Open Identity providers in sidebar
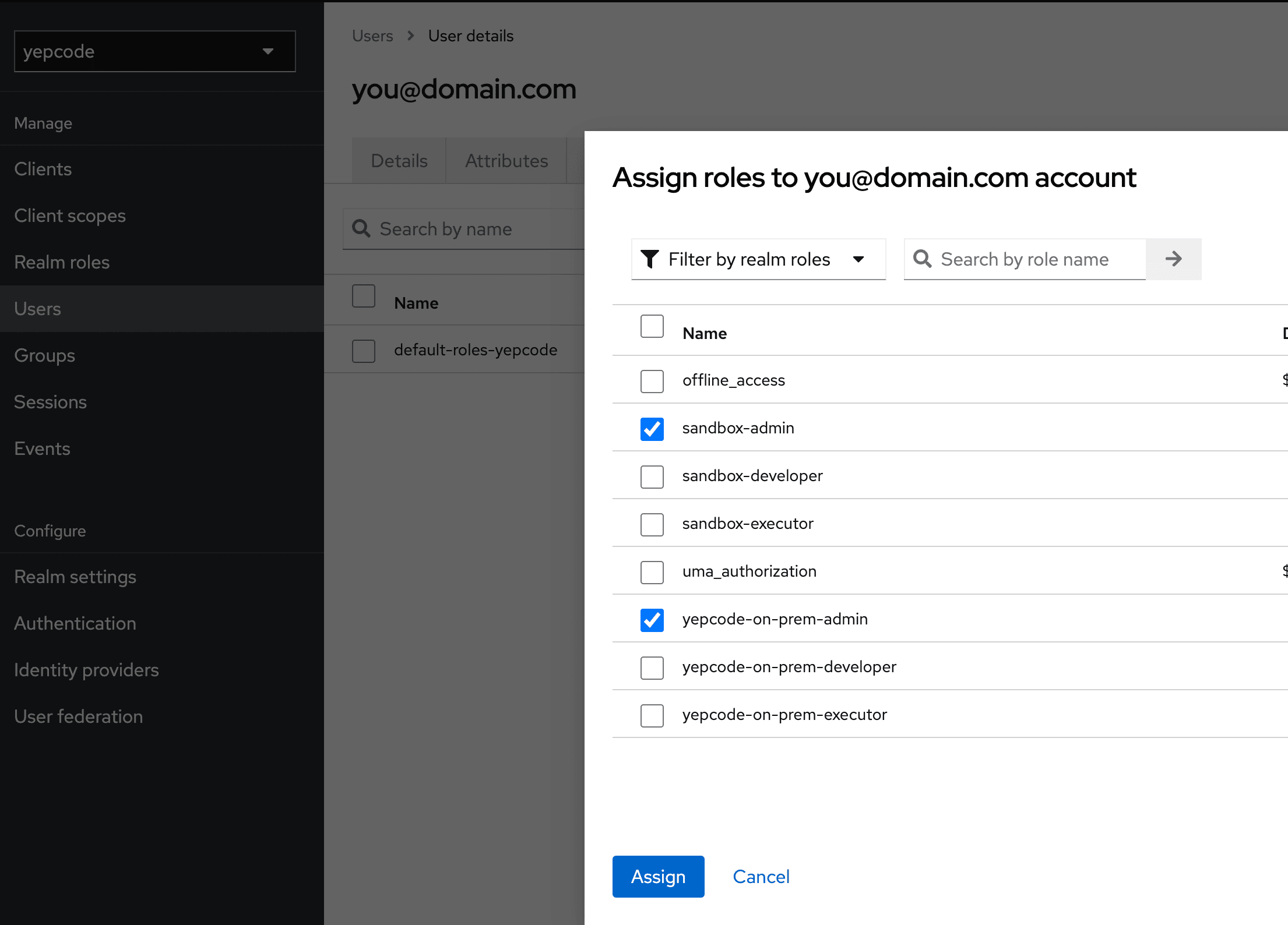 pyautogui.click(x=86, y=670)
